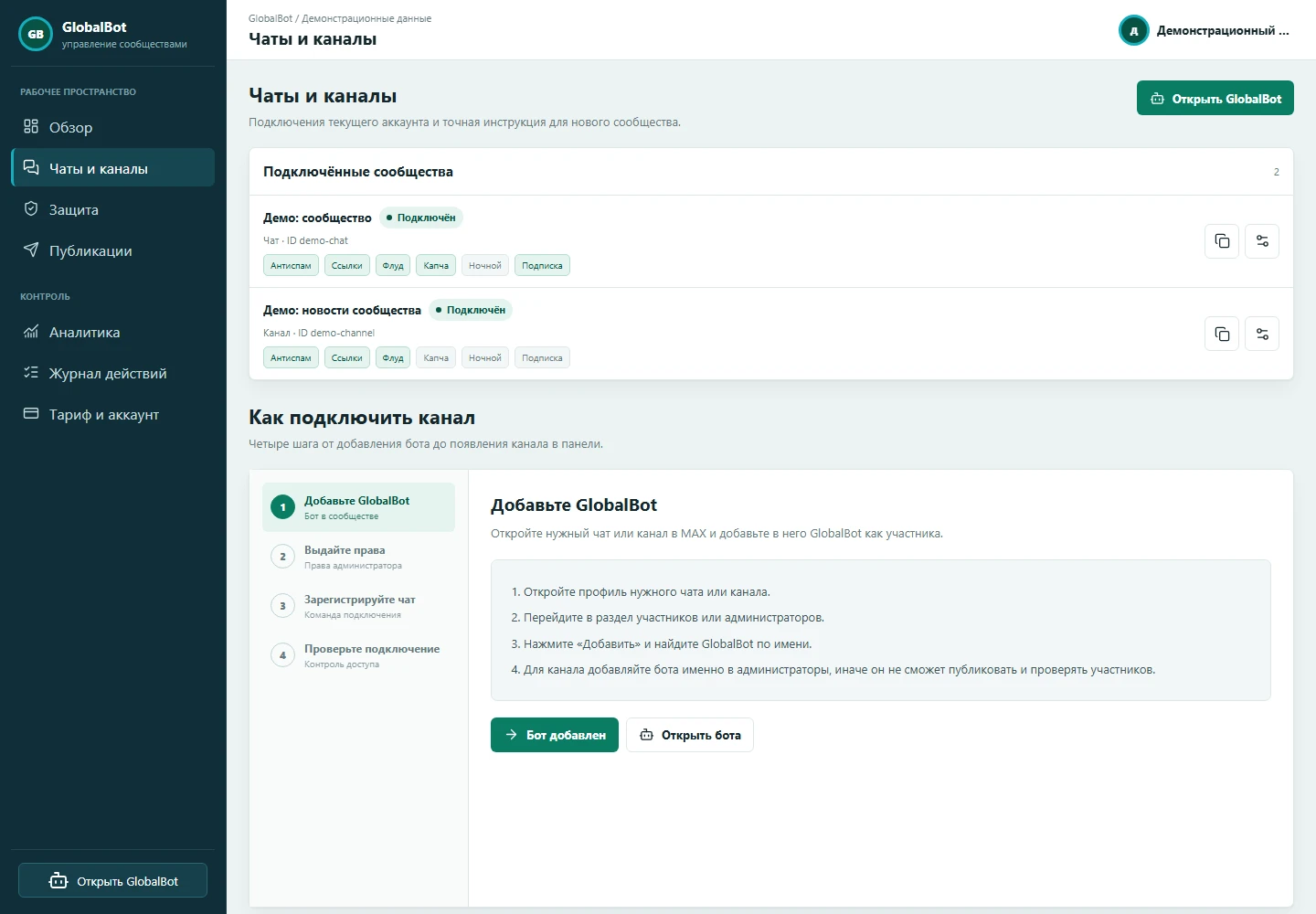Toggle Капча tag on Демо: сообщество
1316x914 pixels.
pyautogui.click(x=436, y=266)
